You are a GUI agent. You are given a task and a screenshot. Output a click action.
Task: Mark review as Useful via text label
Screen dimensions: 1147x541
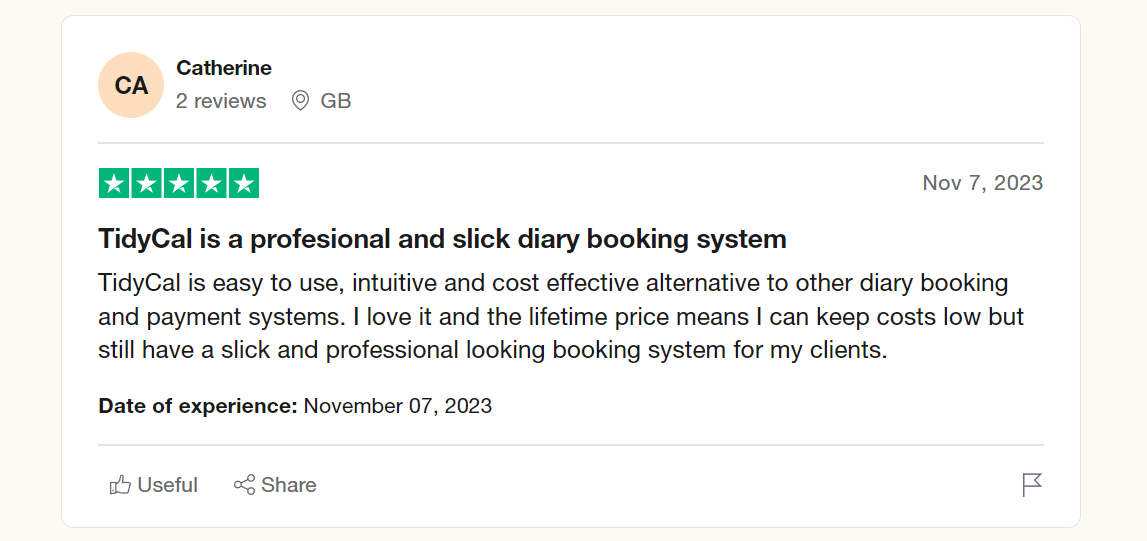tap(168, 485)
